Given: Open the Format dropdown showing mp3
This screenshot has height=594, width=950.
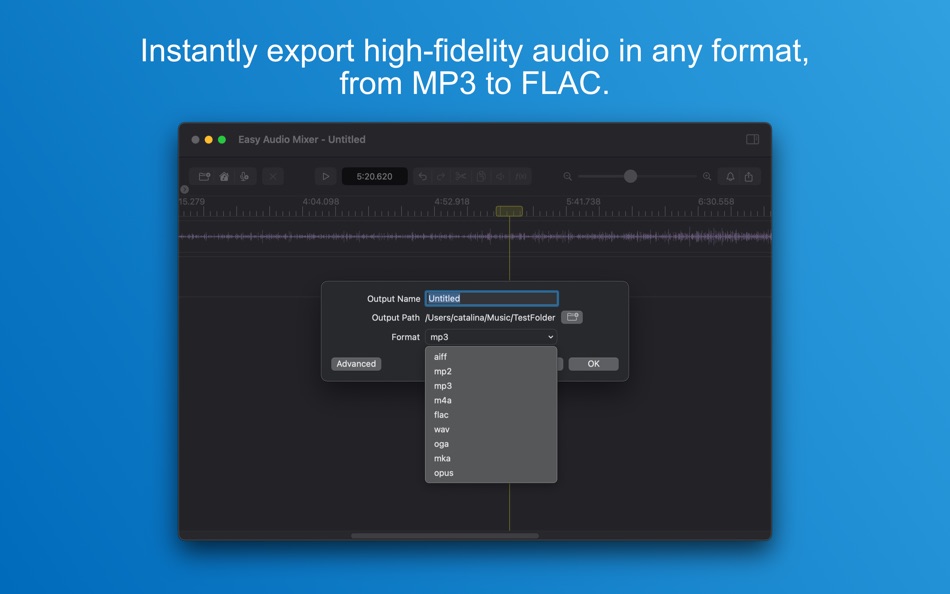Looking at the screenshot, I should tap(491, 337).
